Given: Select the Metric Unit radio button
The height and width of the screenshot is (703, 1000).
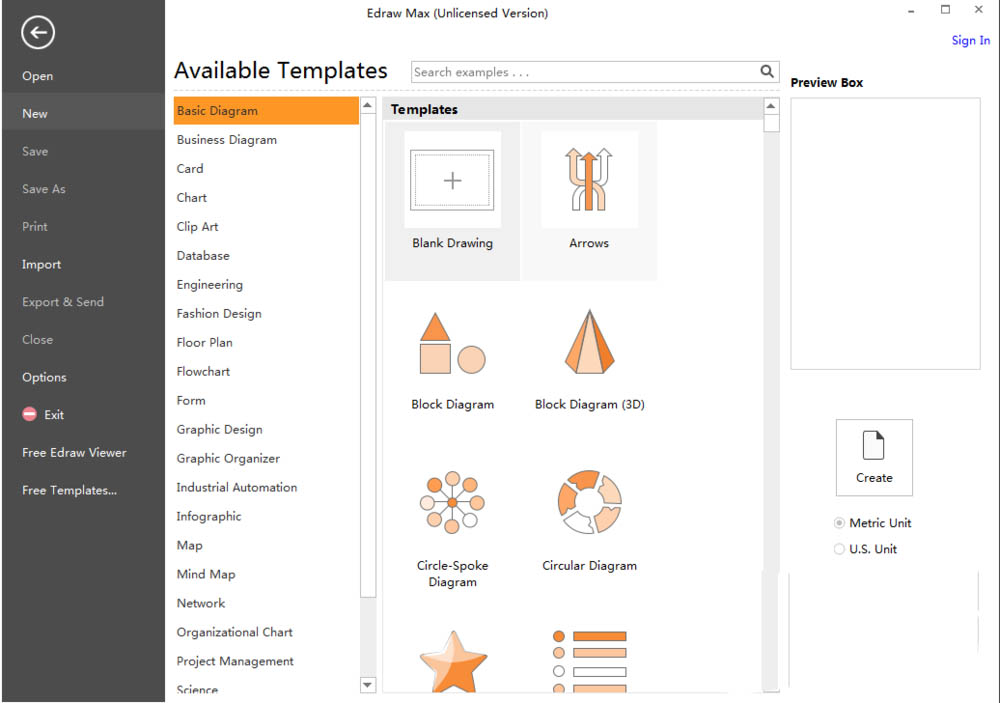Looking at the screenshot, I should (x=839, y=523).
